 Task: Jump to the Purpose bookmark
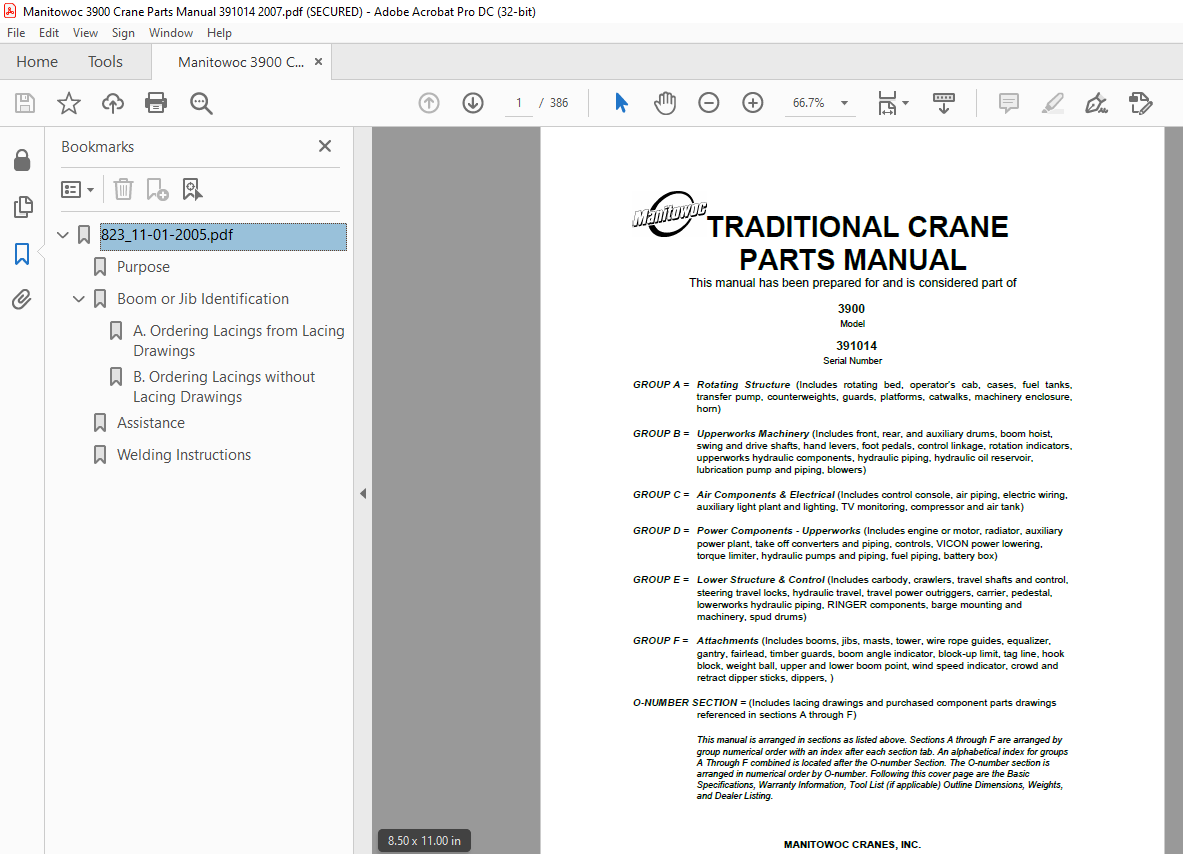point(143,266)
